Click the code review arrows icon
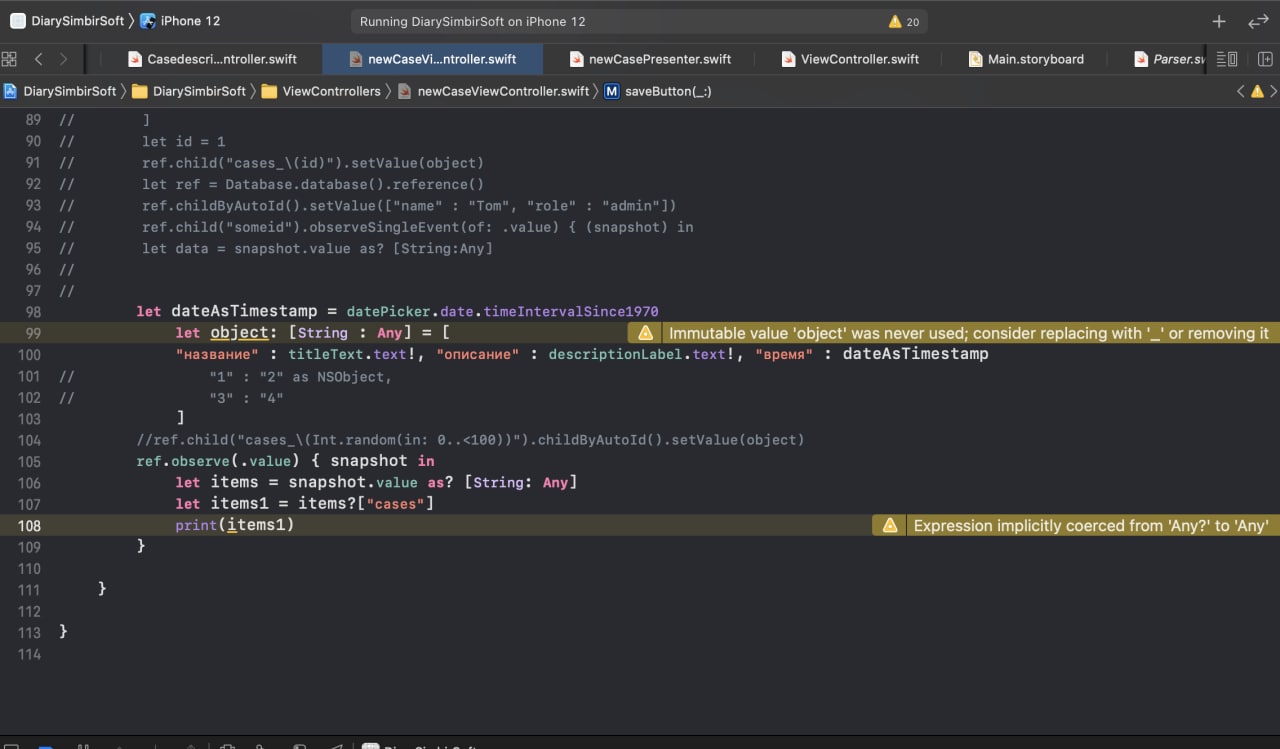Image resolution: width=1280 pixels, height=749 pixels. (x=1257, y=21)
